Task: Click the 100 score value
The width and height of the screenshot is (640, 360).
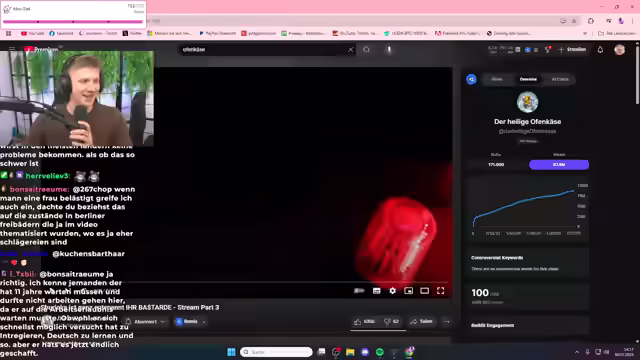Action: pyautogui.click(x=480, y=293)
